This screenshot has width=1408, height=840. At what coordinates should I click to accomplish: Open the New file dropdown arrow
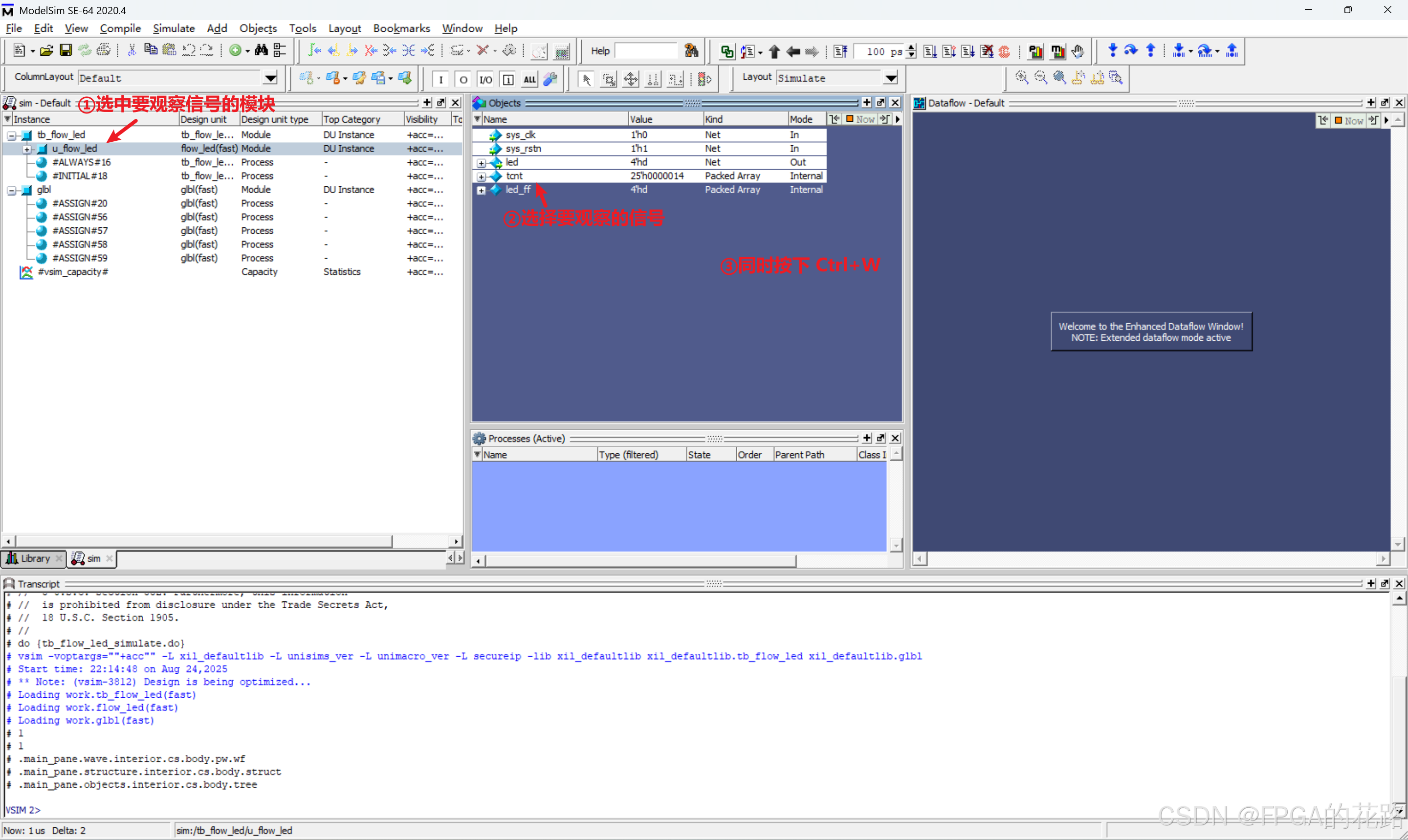tap(32, 51)
